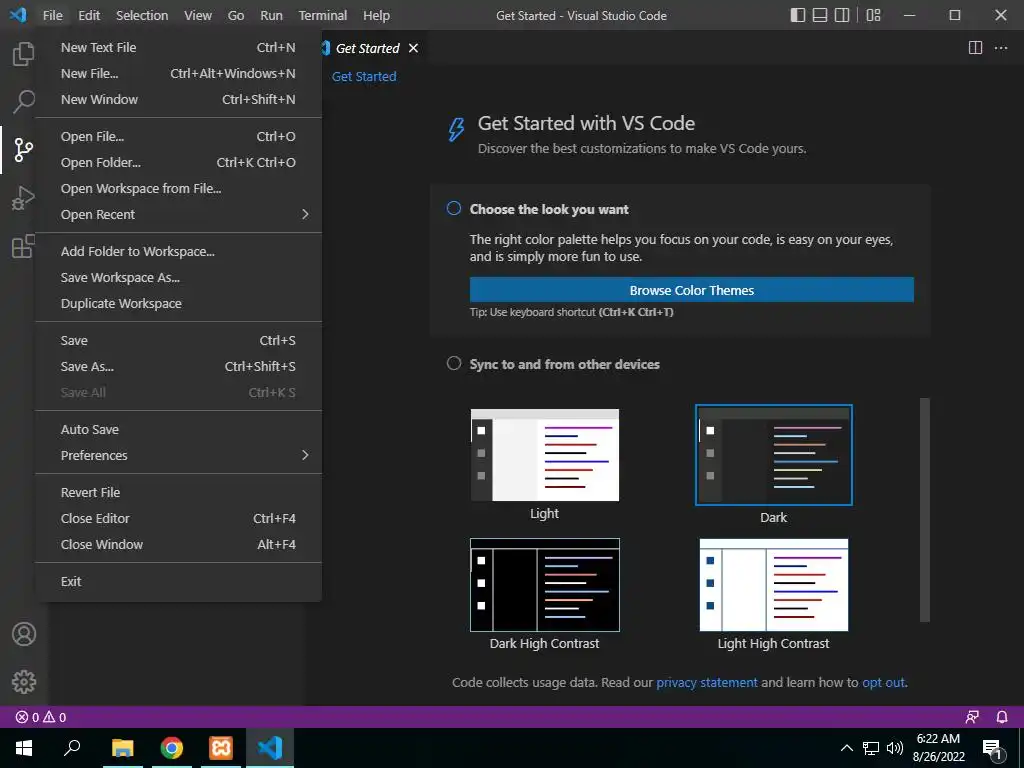Follow the Get Started breadcrumb link

tap(364, 76)
